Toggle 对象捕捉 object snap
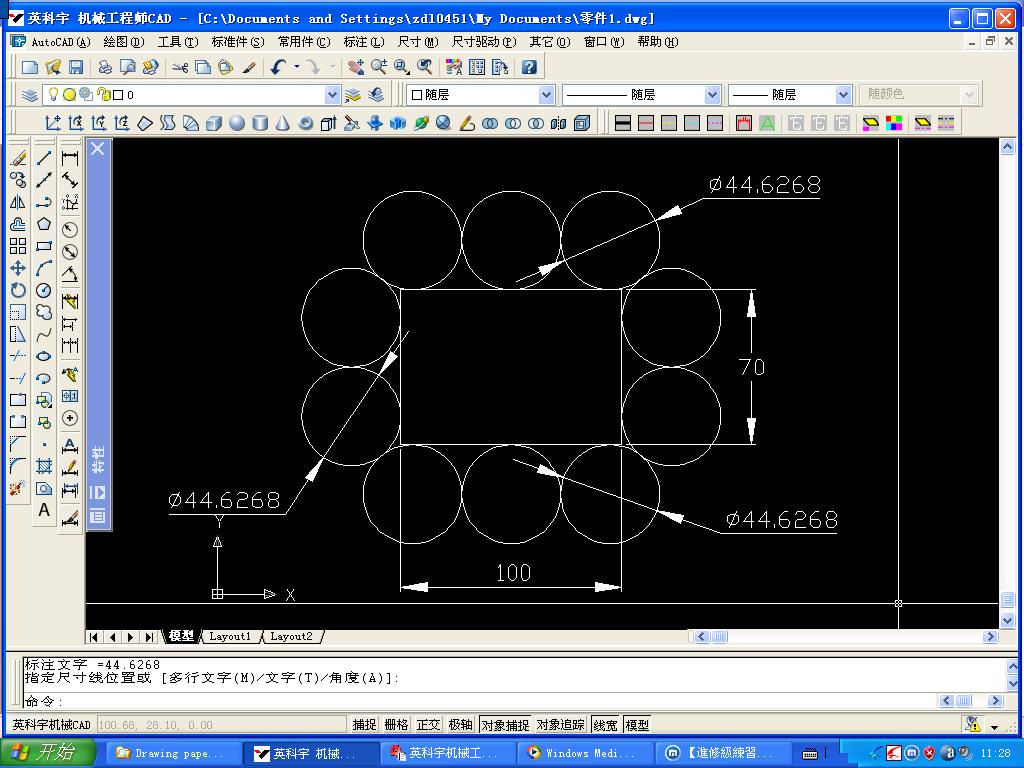 point(505,725)
